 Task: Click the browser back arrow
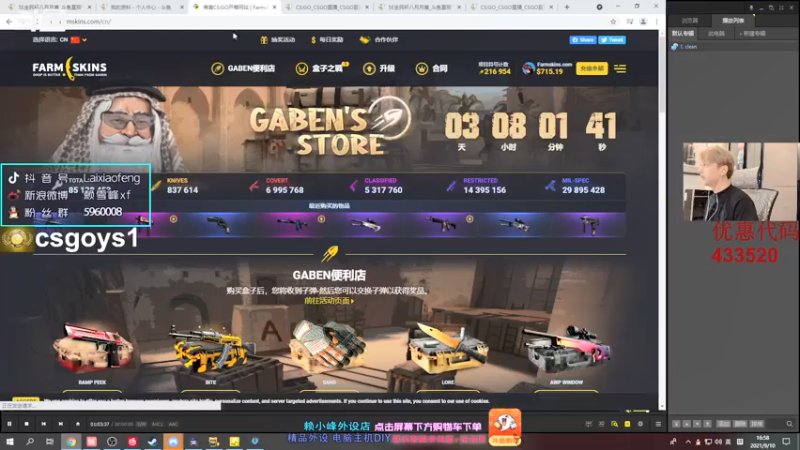tap(9, 21)
